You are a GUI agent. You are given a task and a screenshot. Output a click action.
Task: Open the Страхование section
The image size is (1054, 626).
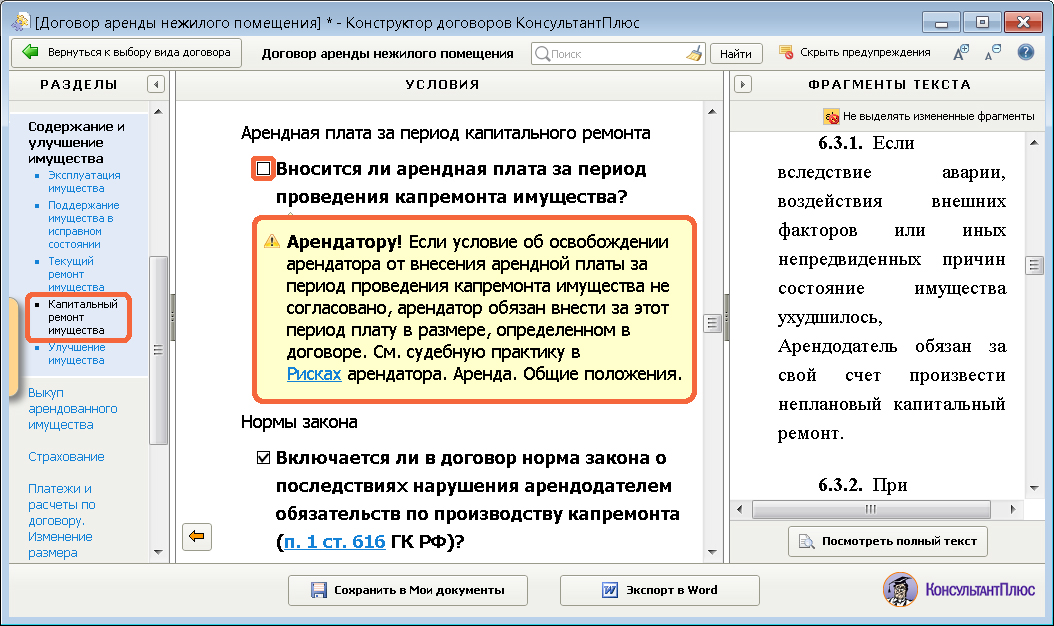click(x=66, y=457)
